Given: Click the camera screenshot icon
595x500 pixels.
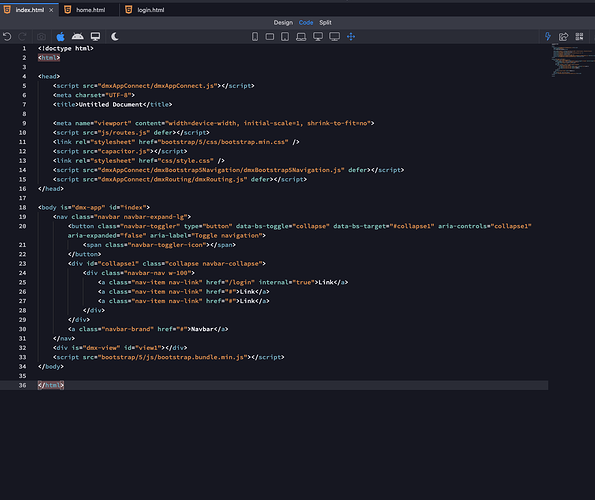Looking at the screenshot, I should point(41,37).
